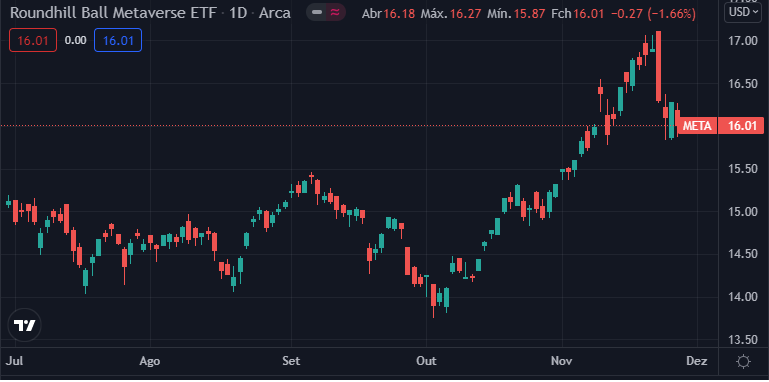This screenshot has width=769, height=382.
Task: Click the 15.00 price scale label
Action: pos(743,212)
